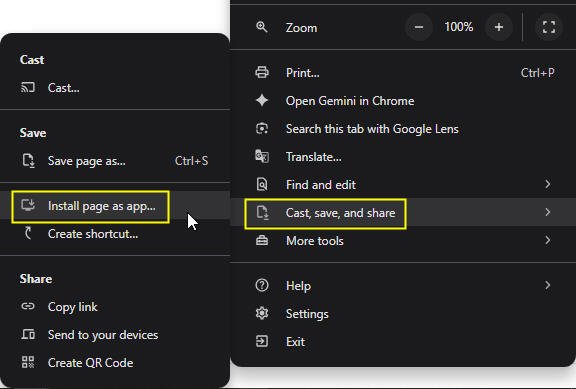Open the Help menu entry
The height and width of the screenshot is (389, 576).
pyautogui.click(x=403, y=285)
